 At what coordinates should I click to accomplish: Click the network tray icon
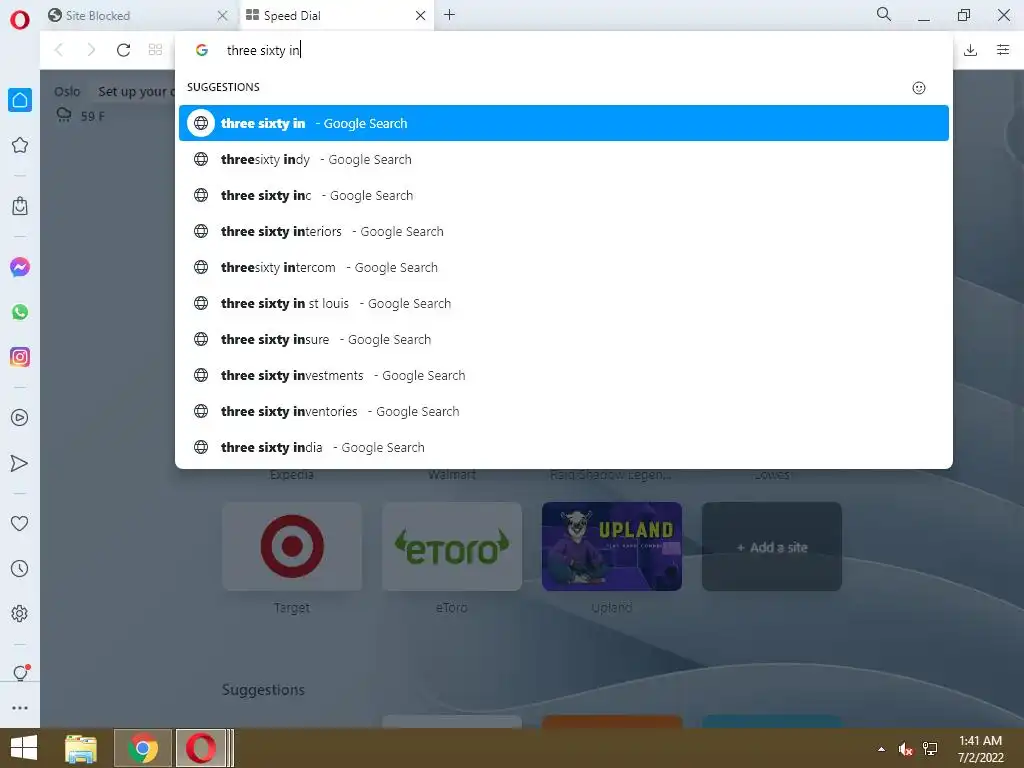click(930, 749)
